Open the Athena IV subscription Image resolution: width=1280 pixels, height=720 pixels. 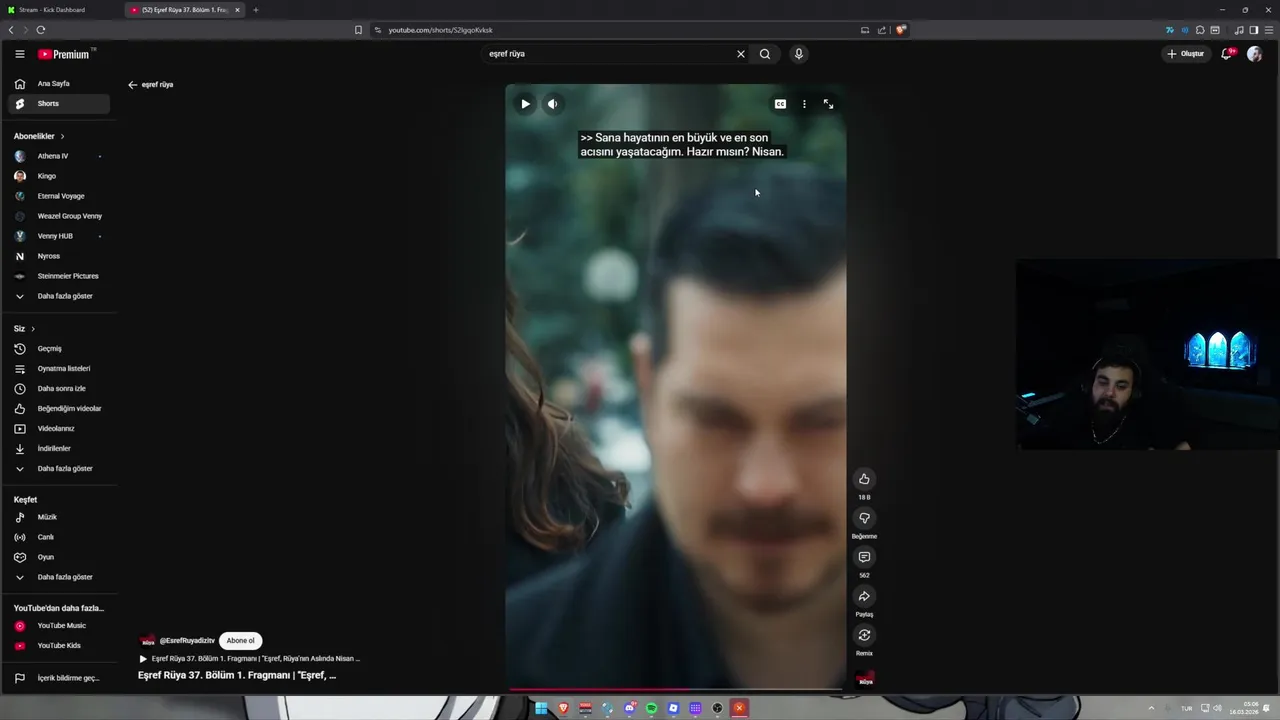[x=60, y=156]
